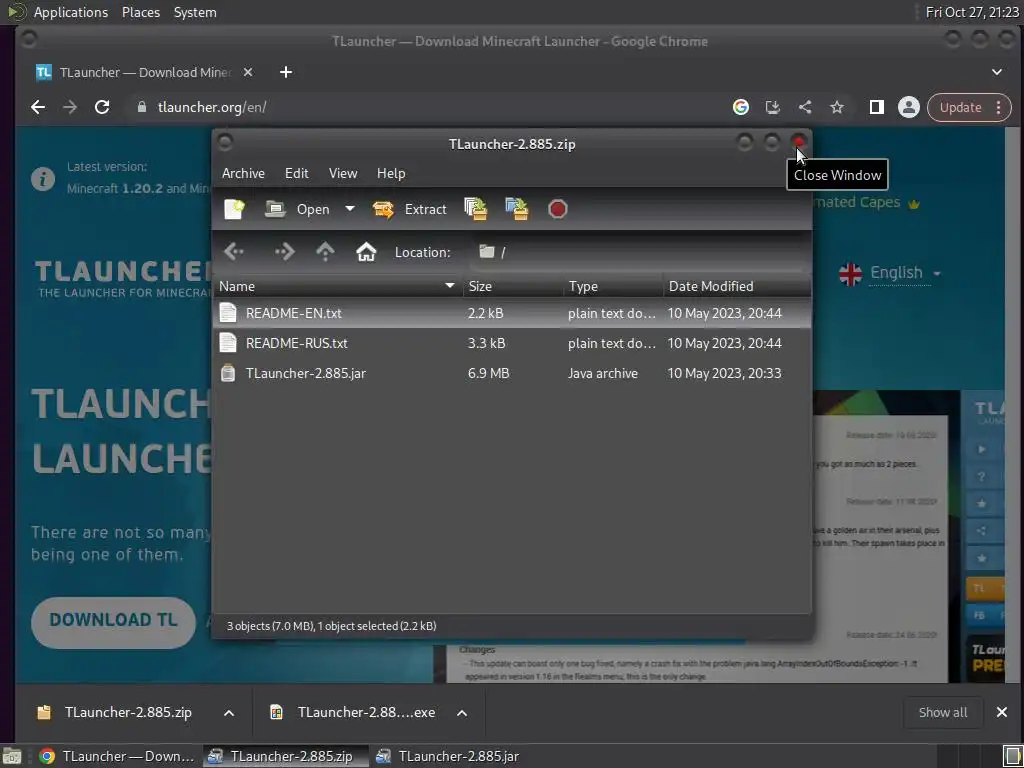Reload the tlauncher.org page
This screenshot has width=1024, height=768.
102,107
